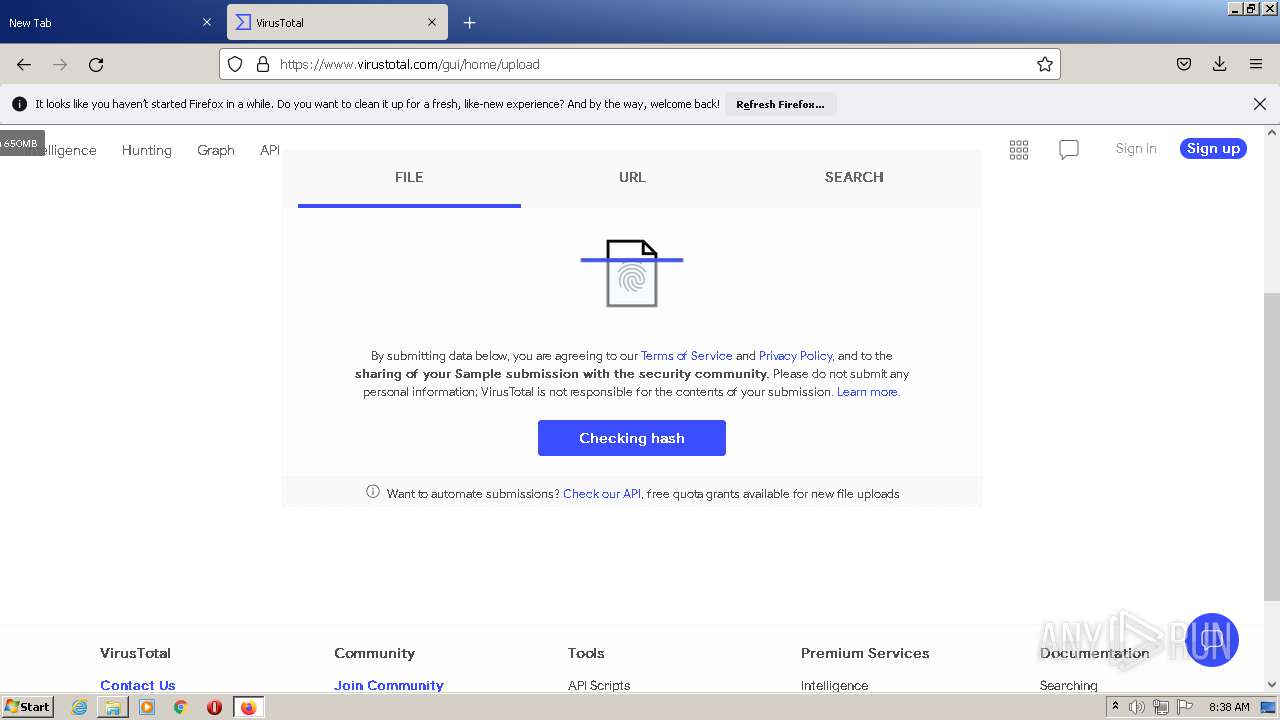Click the page vertical scrollbar thumb
Screen dimensions: 1280x720
coord(1272,445)
